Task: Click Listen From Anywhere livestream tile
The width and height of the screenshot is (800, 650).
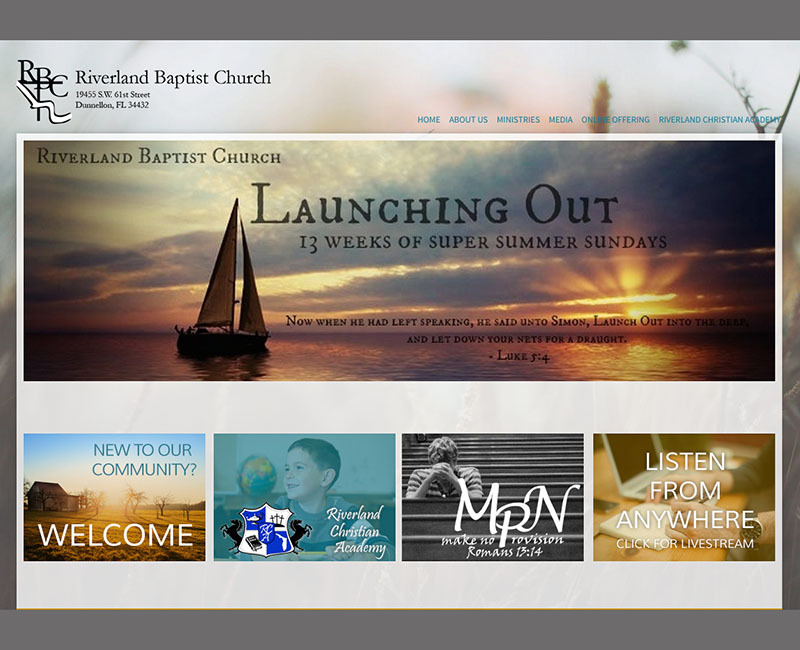Action: click(x=684, y=497)
